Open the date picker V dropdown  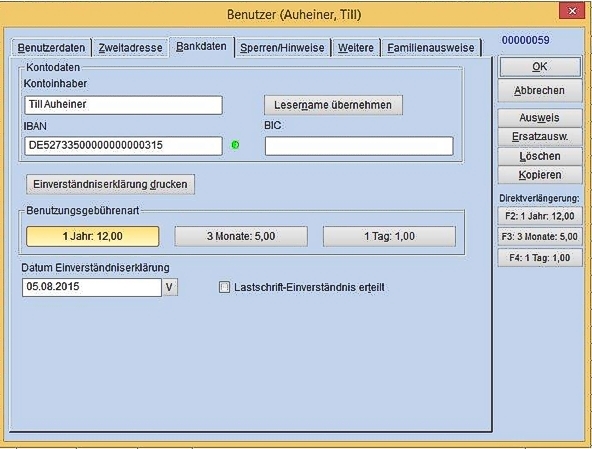pyautogui.click(x=170, y=287)
